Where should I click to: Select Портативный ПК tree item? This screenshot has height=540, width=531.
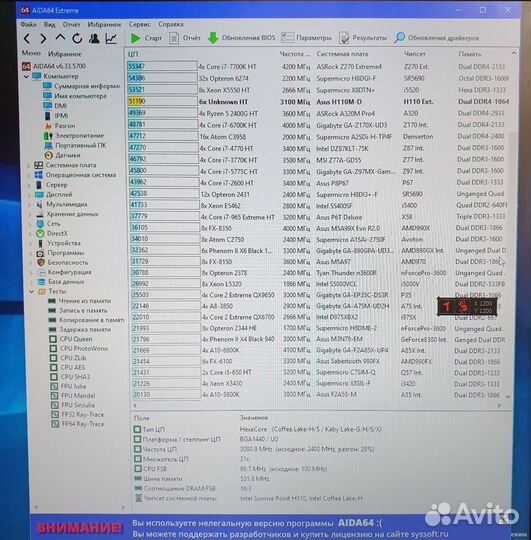tap(75, 145)
